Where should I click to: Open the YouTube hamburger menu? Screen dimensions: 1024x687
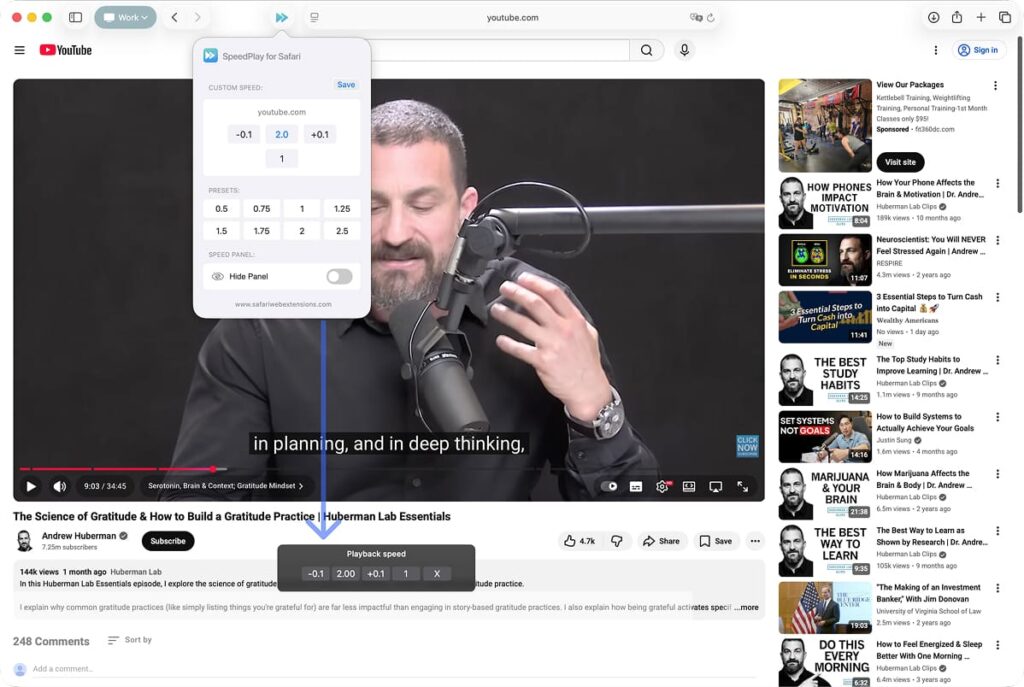point(19,50)
